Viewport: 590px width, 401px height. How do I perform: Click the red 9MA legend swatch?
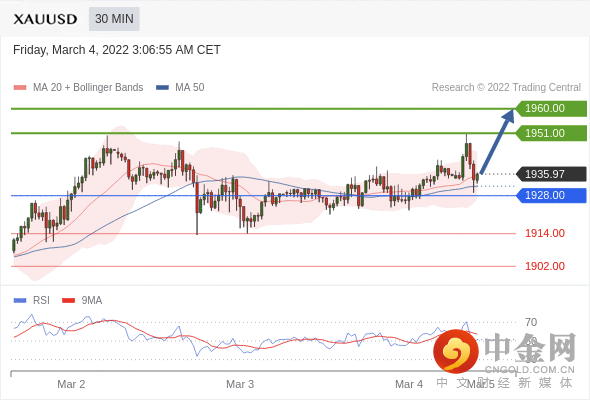(x=68, y=301)
